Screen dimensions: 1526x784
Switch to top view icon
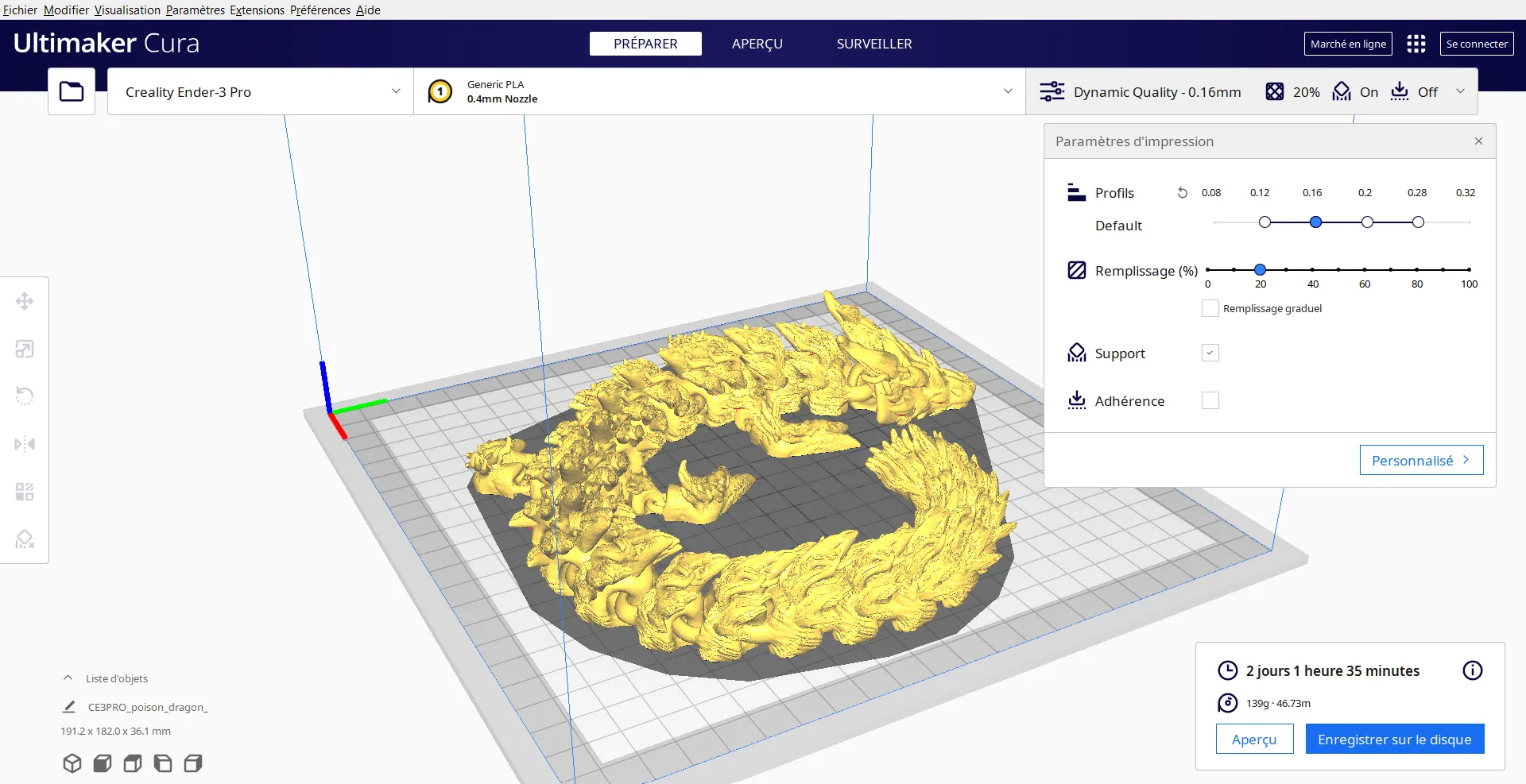pos(133,763)
